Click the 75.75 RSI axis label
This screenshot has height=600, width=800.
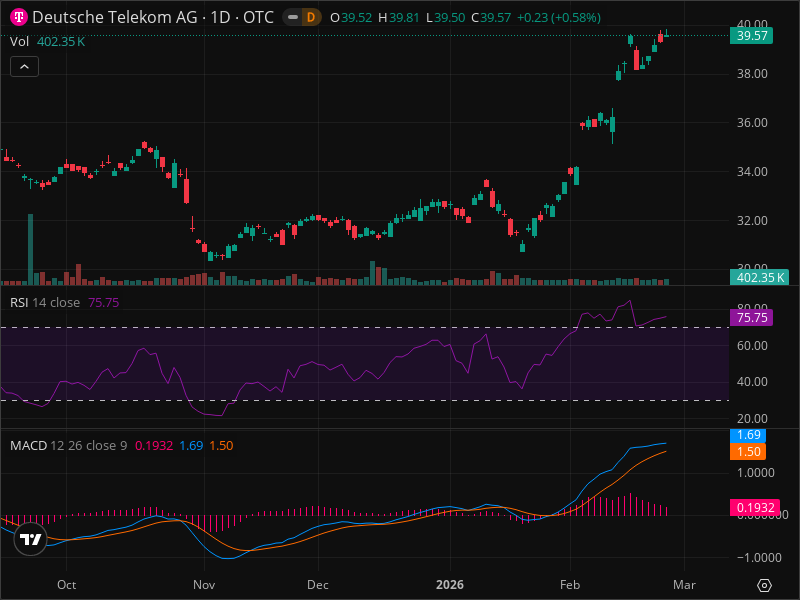[752, 317]
